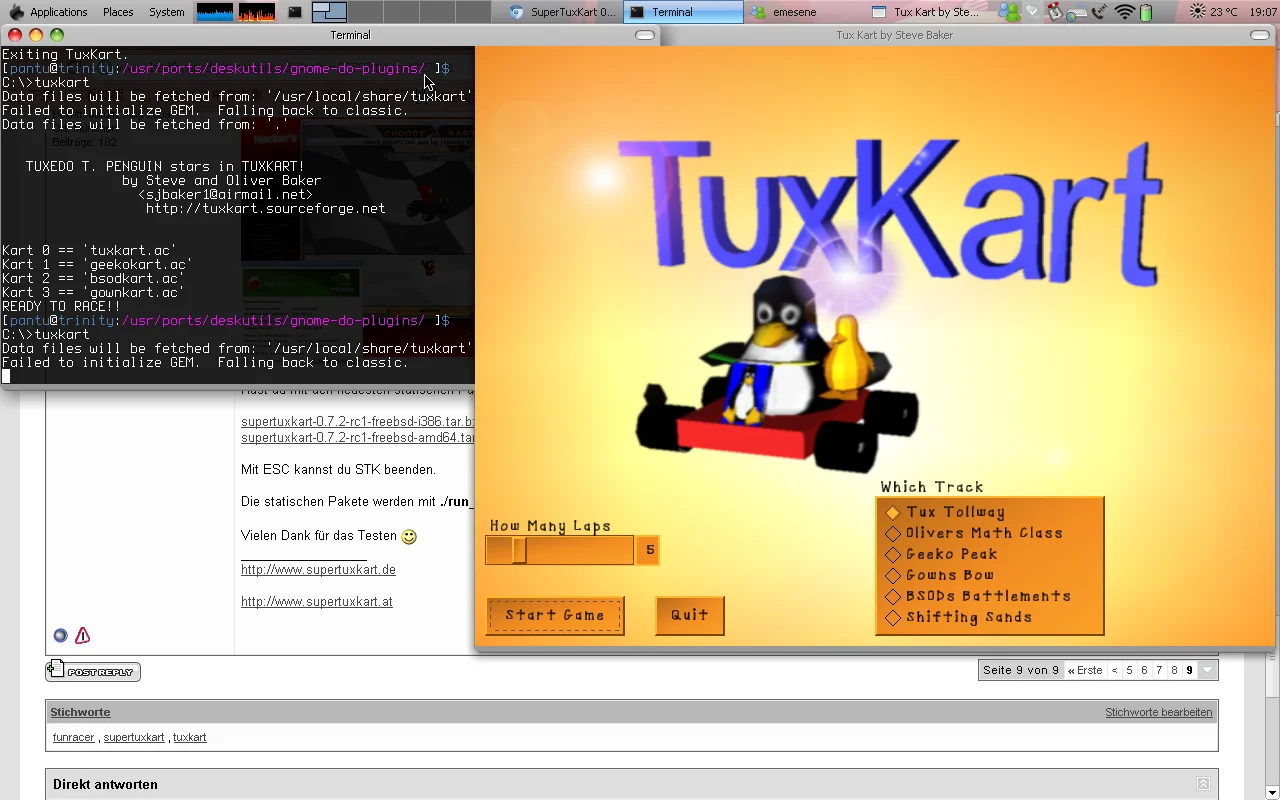This screenshot has width=1280, height=800.
Task: Launch terminal from the panel launcher icon
Action: pos(294,12)
